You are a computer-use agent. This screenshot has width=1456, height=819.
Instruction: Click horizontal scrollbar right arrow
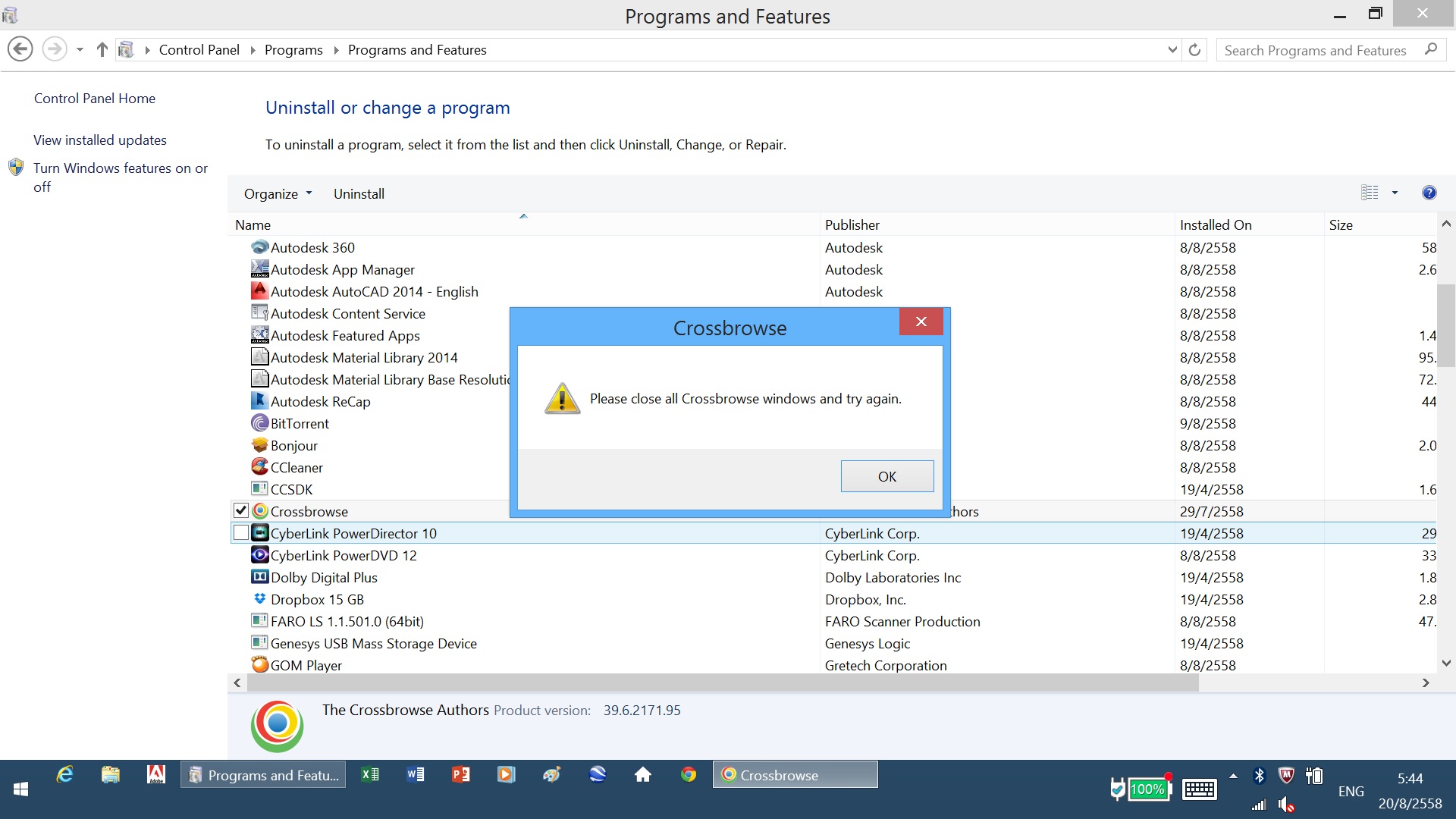coord(1426,682)
